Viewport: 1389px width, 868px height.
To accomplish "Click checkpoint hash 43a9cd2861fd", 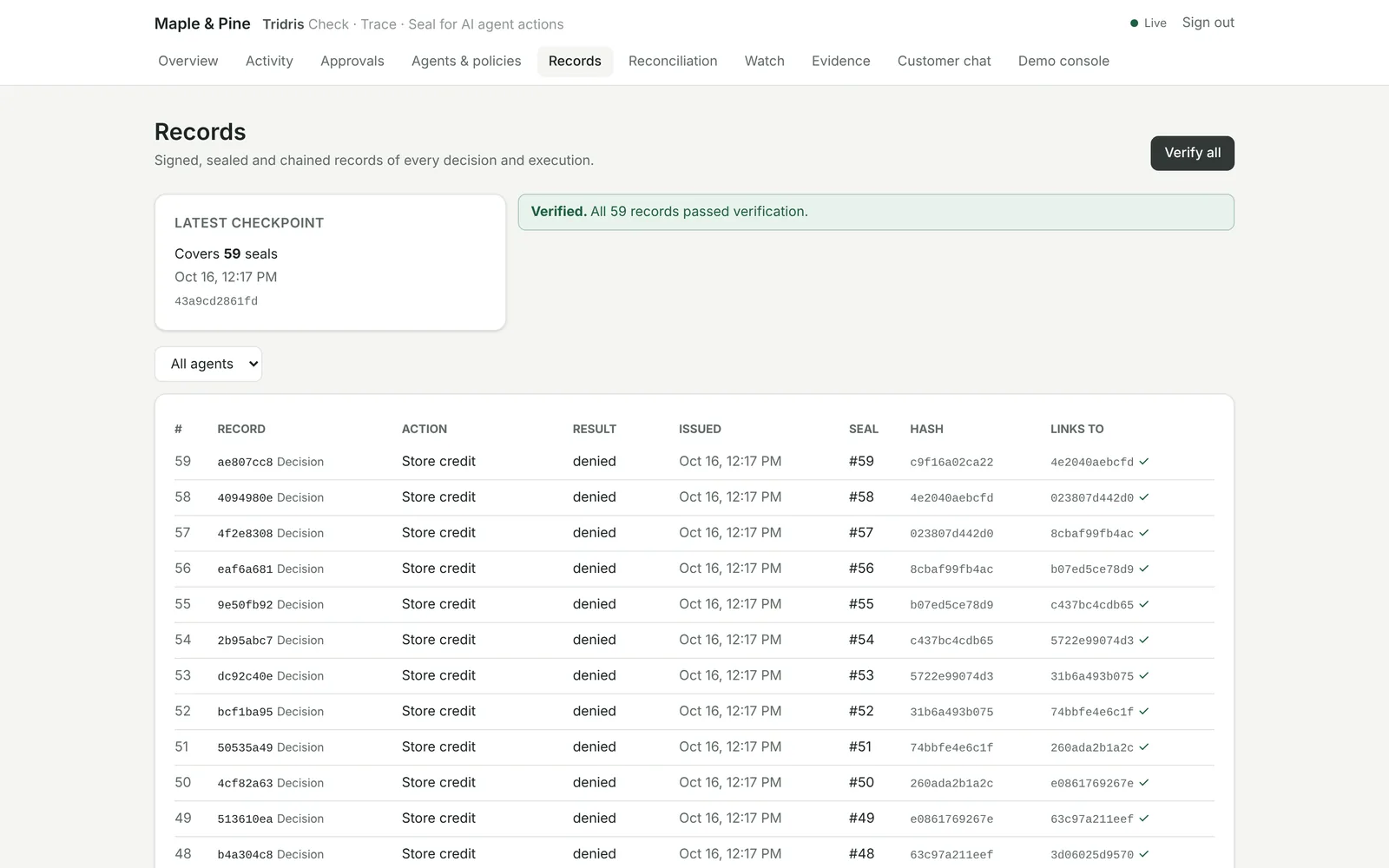I will [216, 301].
